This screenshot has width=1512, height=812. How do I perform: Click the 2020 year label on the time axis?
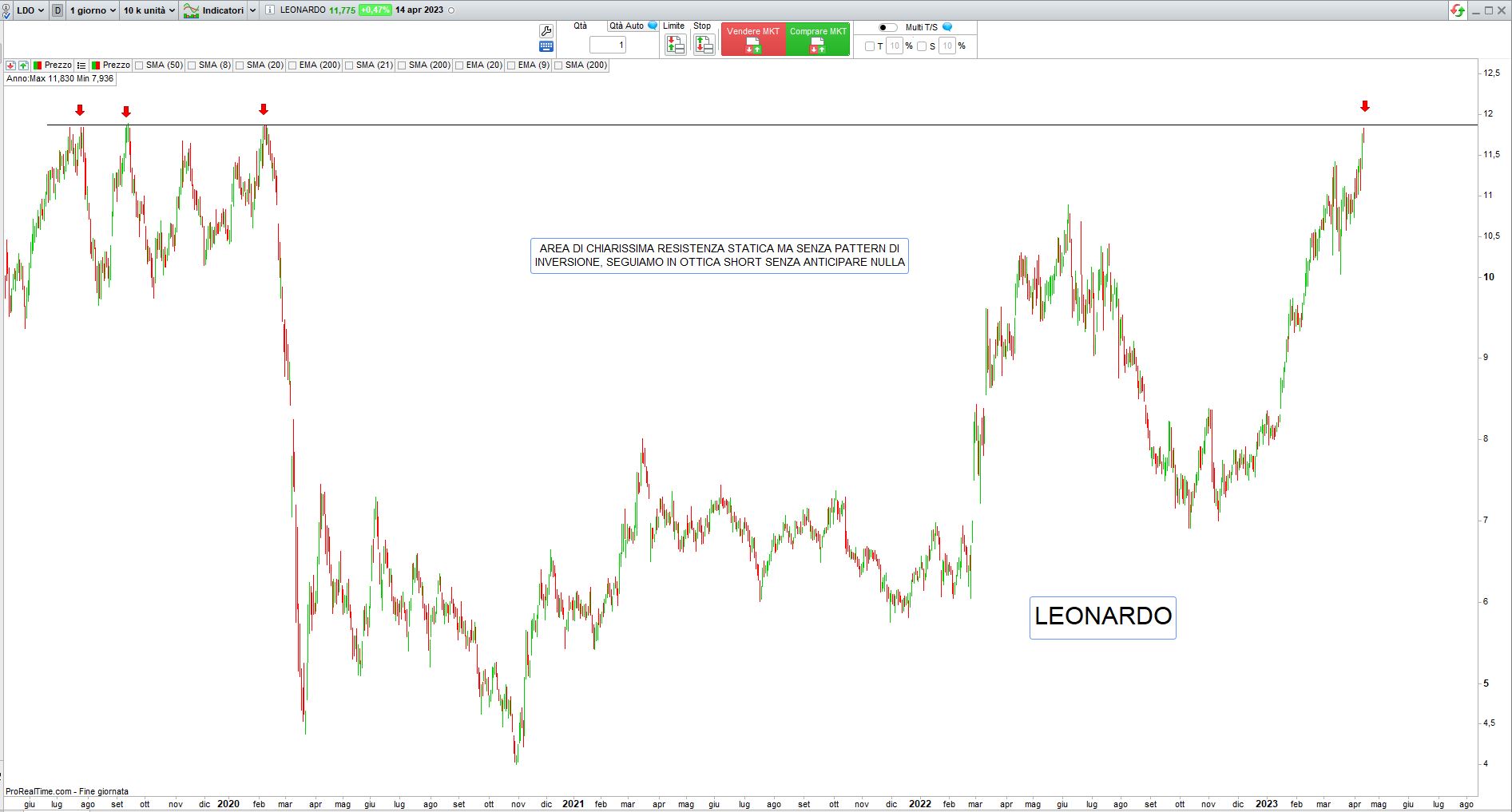[x=228, y=804]
